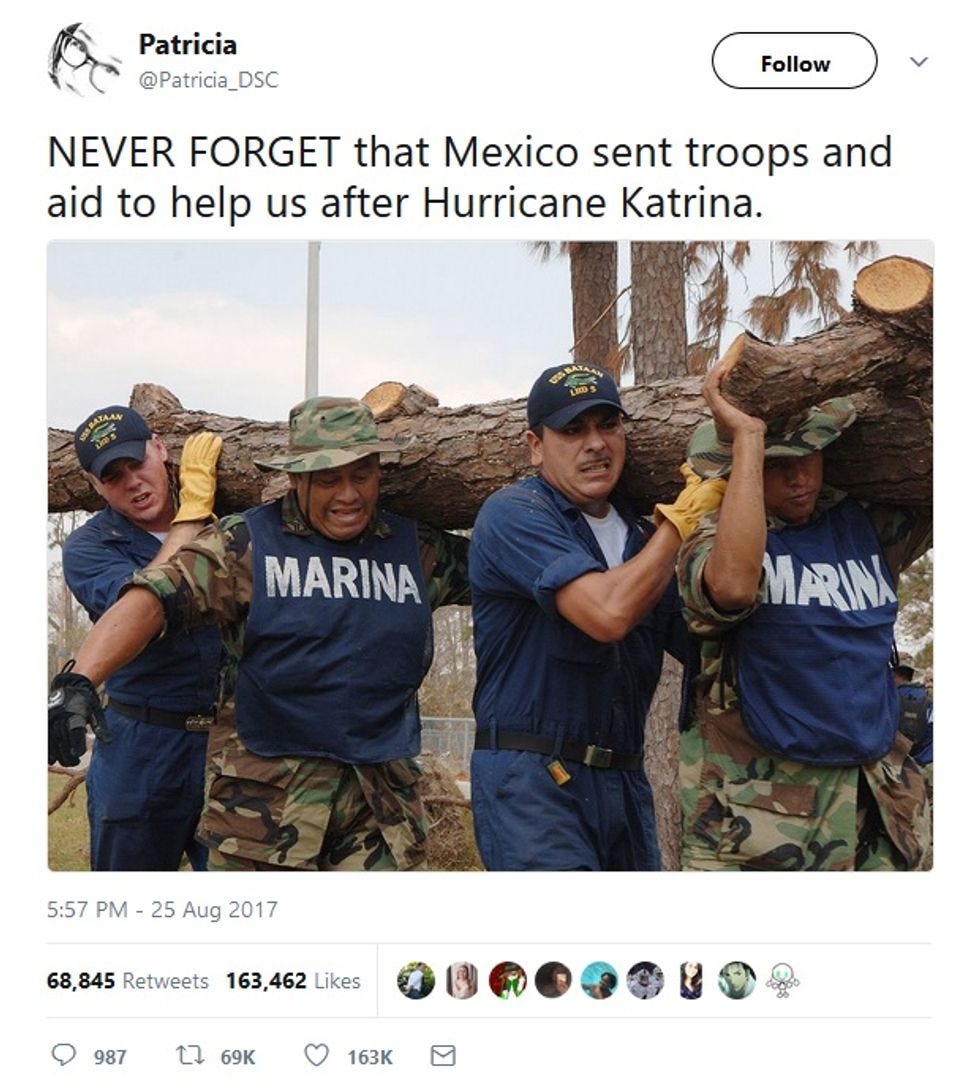Viewport: 980px width, 1089px height.
Task: View the 163,462 Likes list
Action: [x=293, y=981]
